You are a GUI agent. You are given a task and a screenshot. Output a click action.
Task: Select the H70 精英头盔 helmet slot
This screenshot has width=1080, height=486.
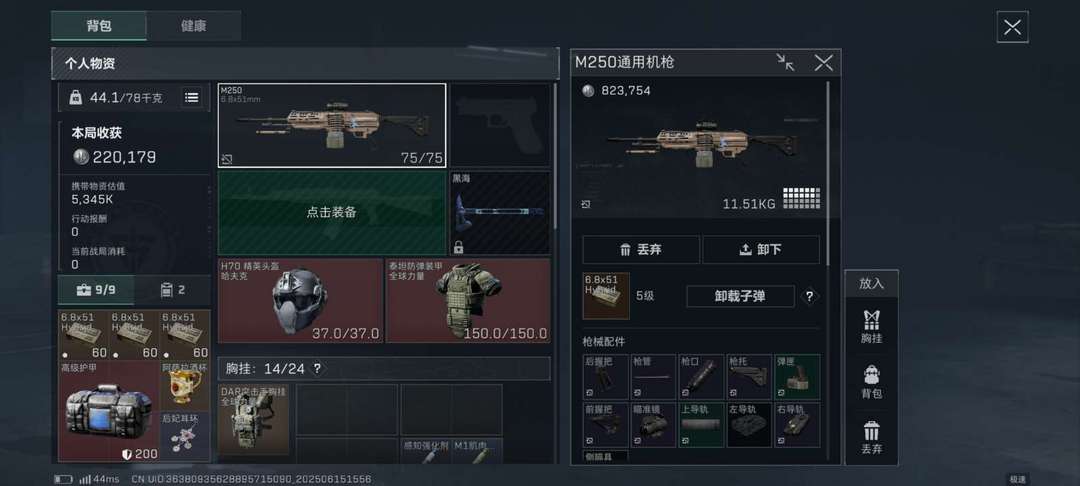[x=300, y=300]
